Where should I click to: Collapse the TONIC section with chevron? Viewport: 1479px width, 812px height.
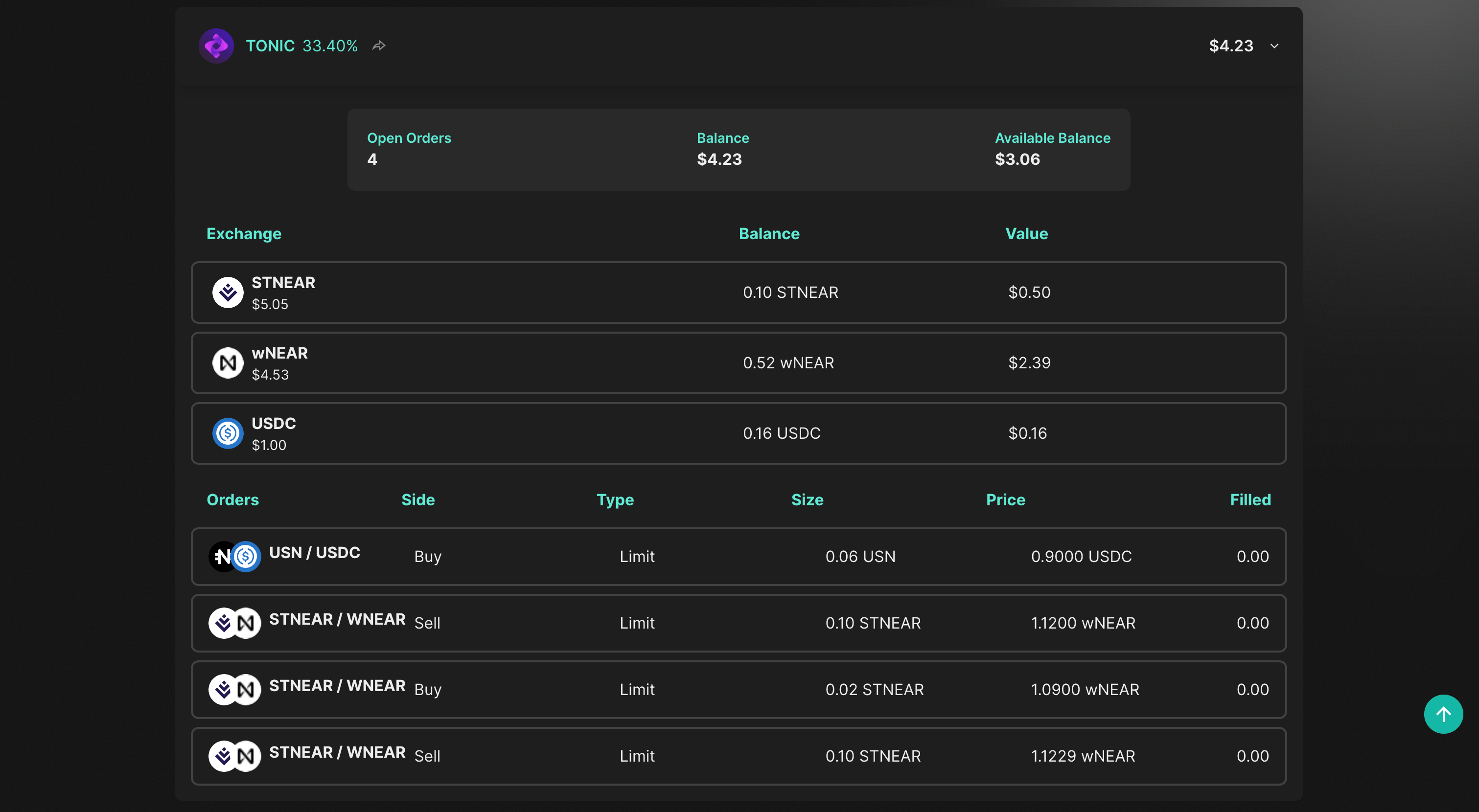tap(1274, 46)
